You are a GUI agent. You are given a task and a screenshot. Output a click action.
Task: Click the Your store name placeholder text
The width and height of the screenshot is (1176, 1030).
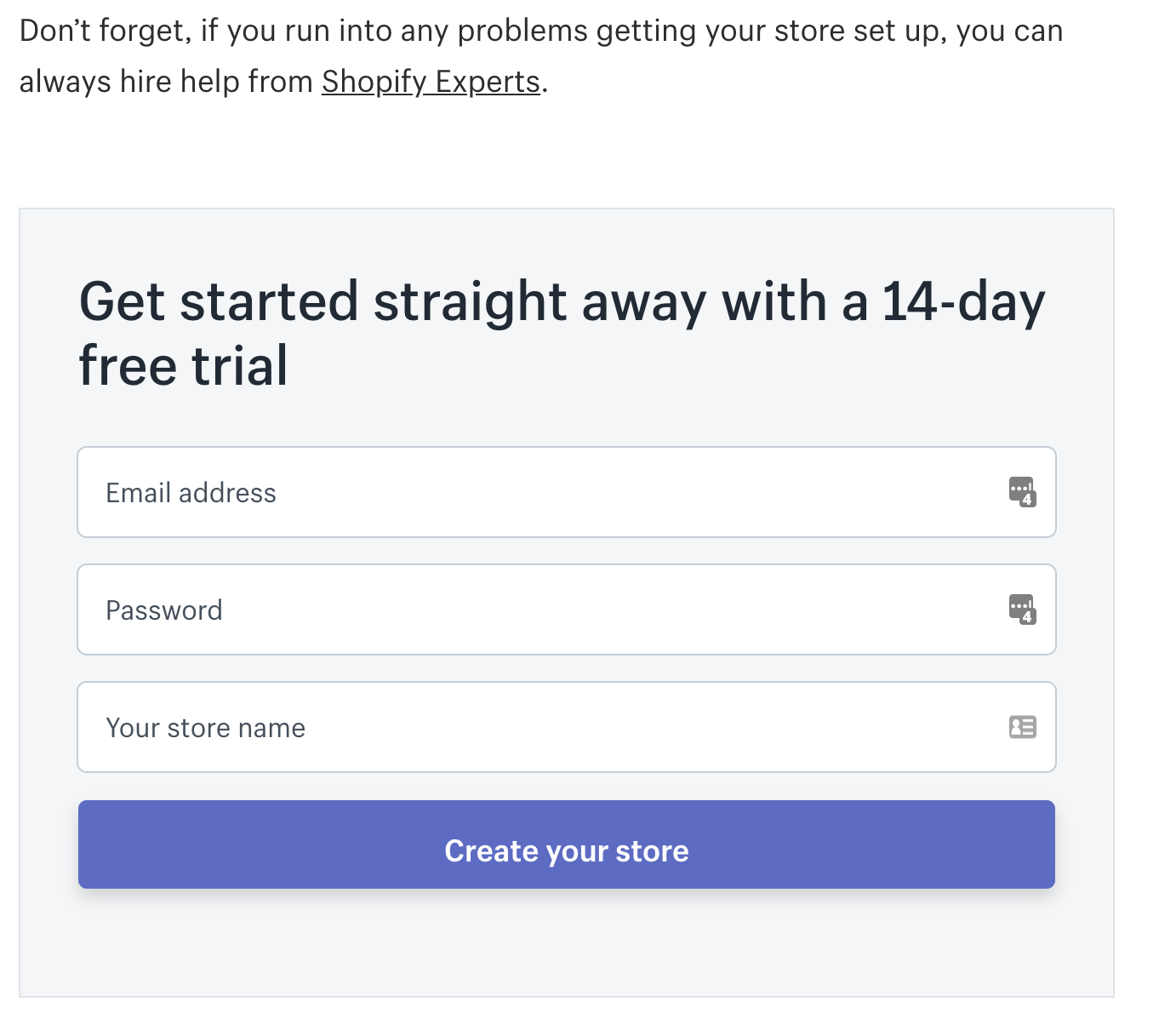[205, 728]
